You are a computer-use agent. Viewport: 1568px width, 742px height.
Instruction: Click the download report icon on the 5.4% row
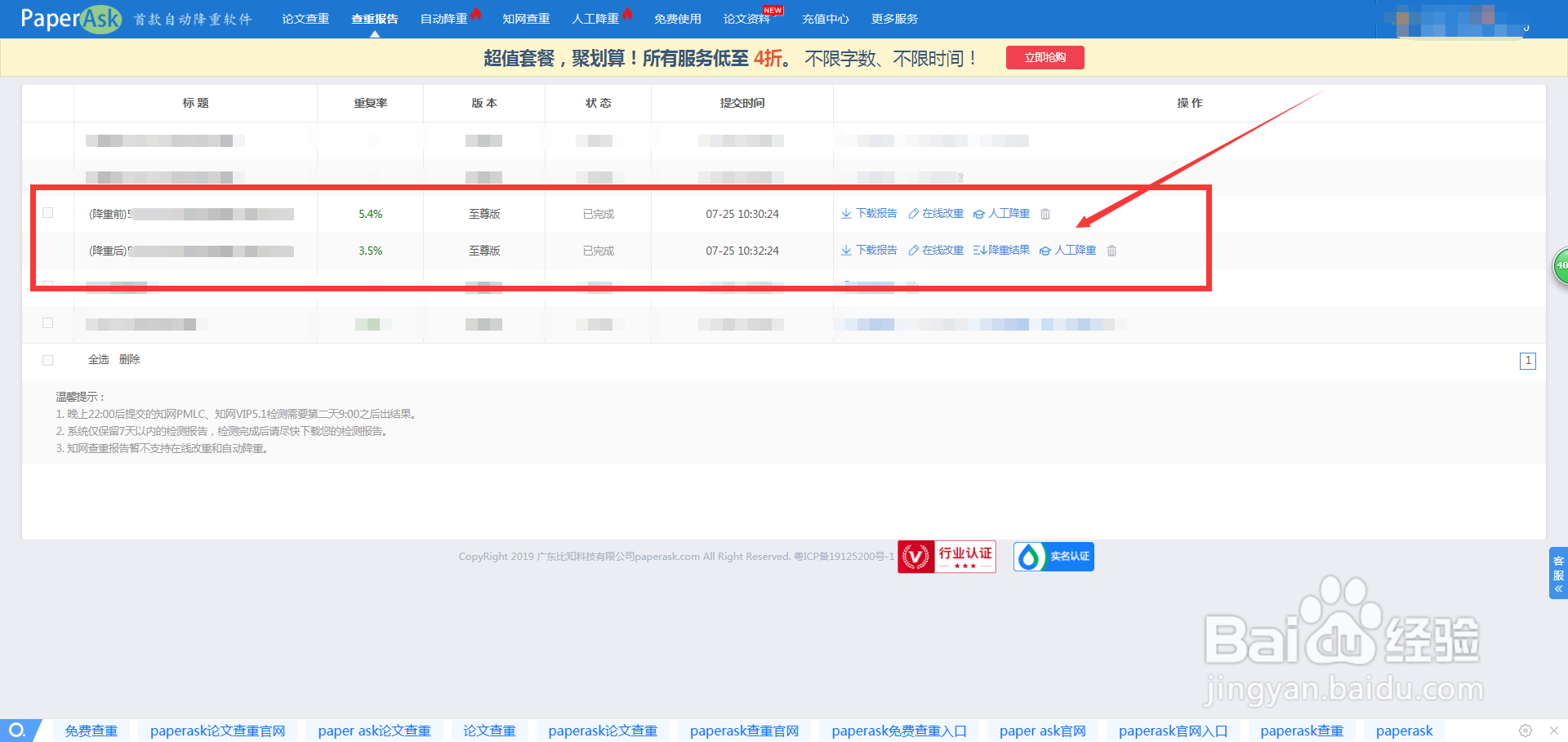pos(845,213)
